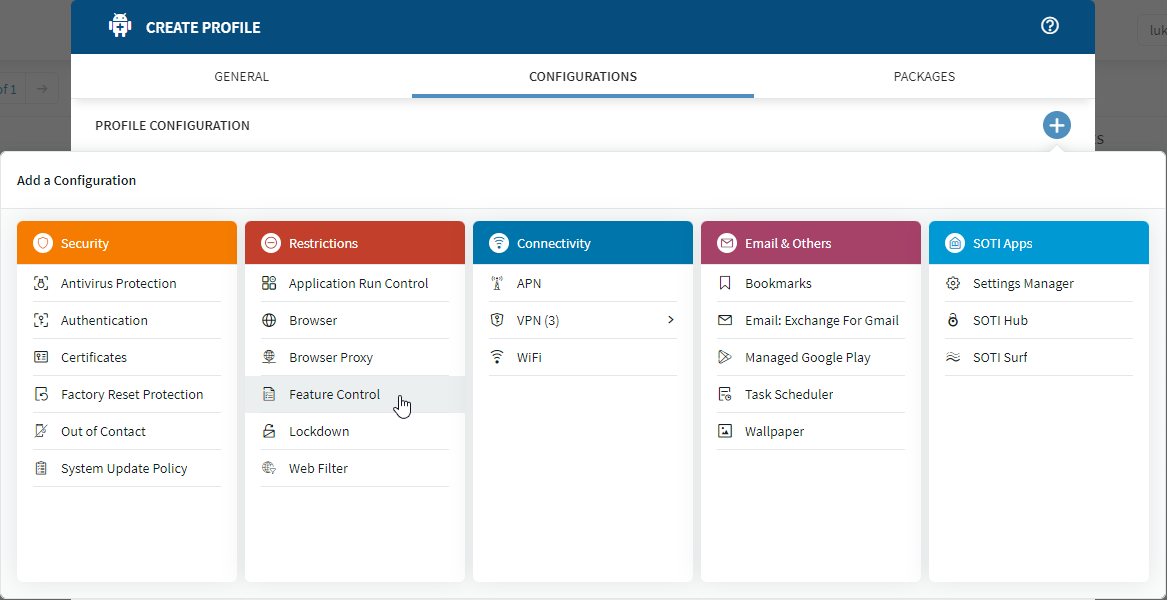
Task: Click the SOTI Apps category header
Action: pos(1039,243)
